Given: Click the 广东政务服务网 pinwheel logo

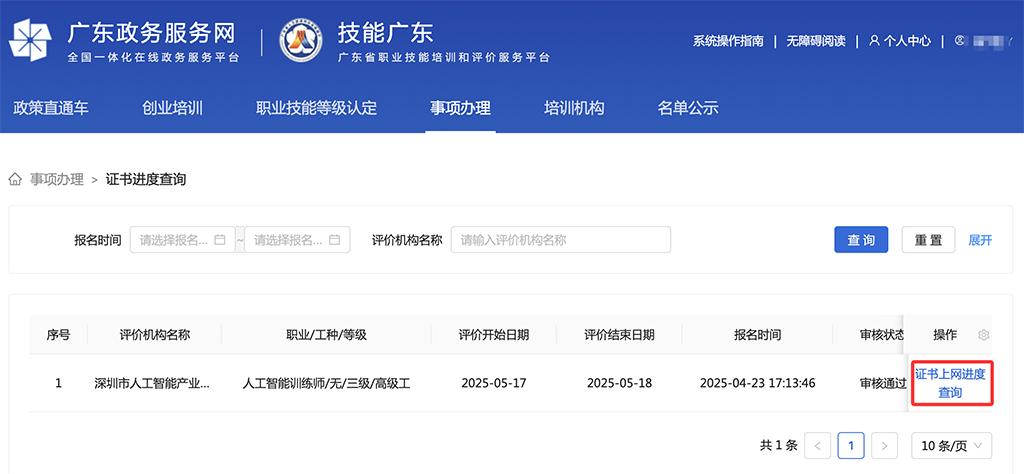Looking at the screenshot, I should (32, 41).
